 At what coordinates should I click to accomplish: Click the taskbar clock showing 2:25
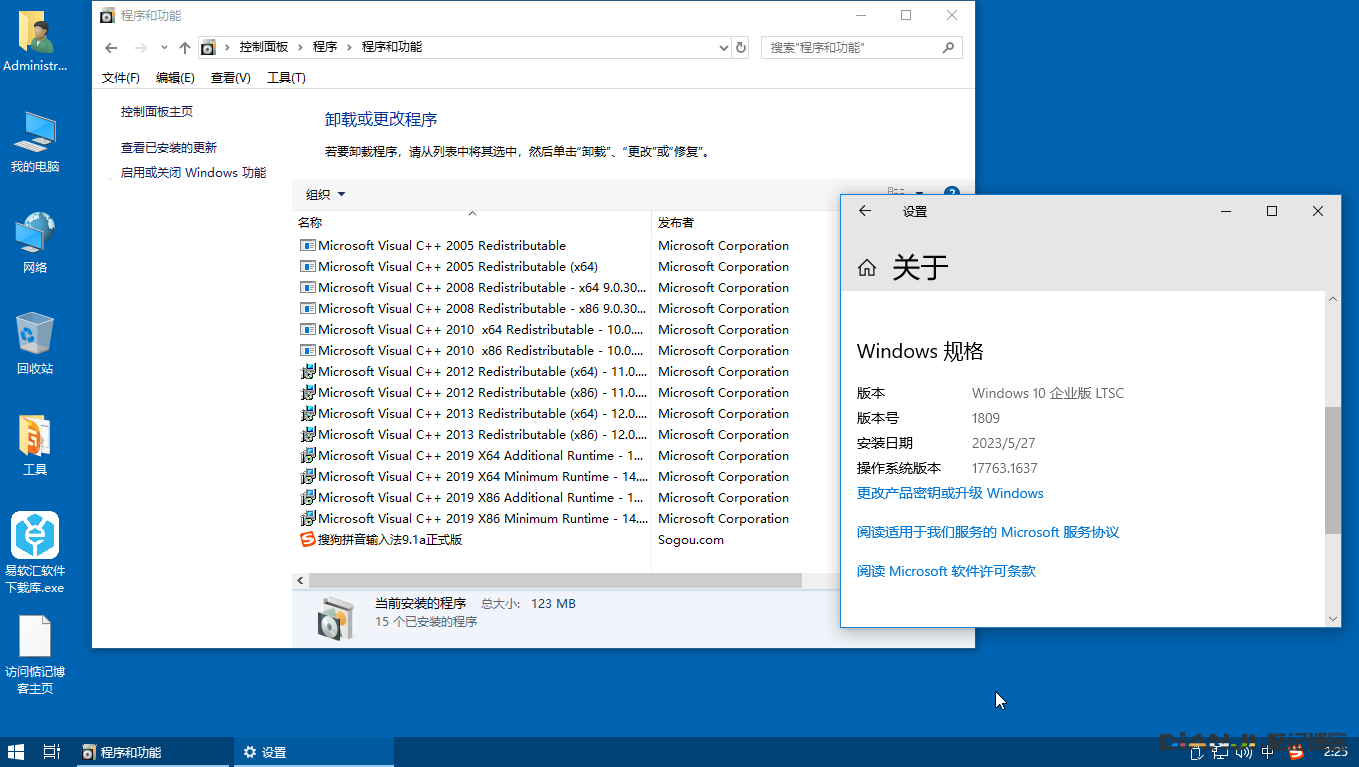[1335, 752]
